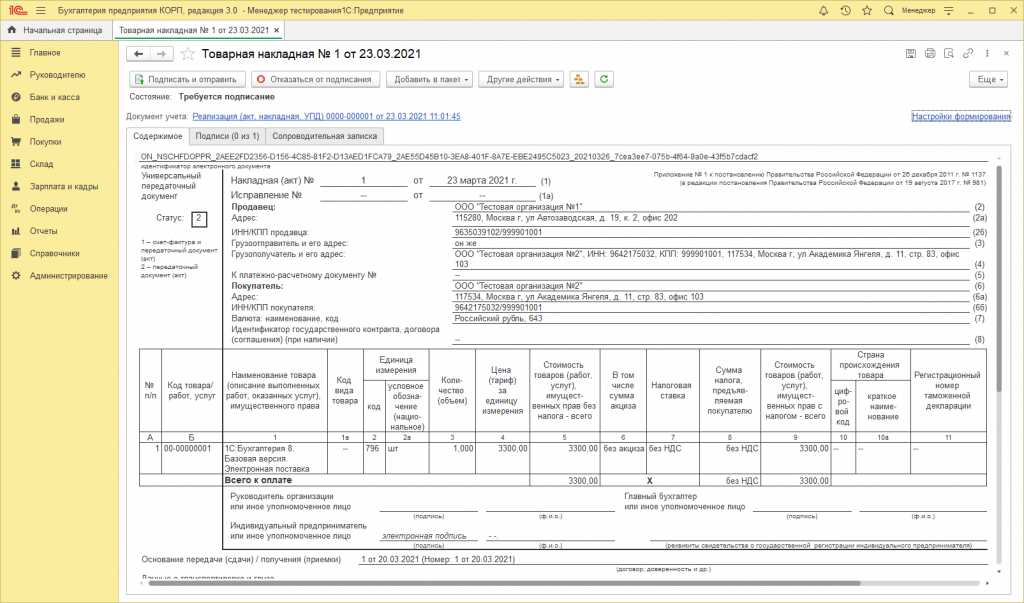Select the Статус box value 2
The height and width of the screenshot is (603, 1024).
tap(199, 218)
